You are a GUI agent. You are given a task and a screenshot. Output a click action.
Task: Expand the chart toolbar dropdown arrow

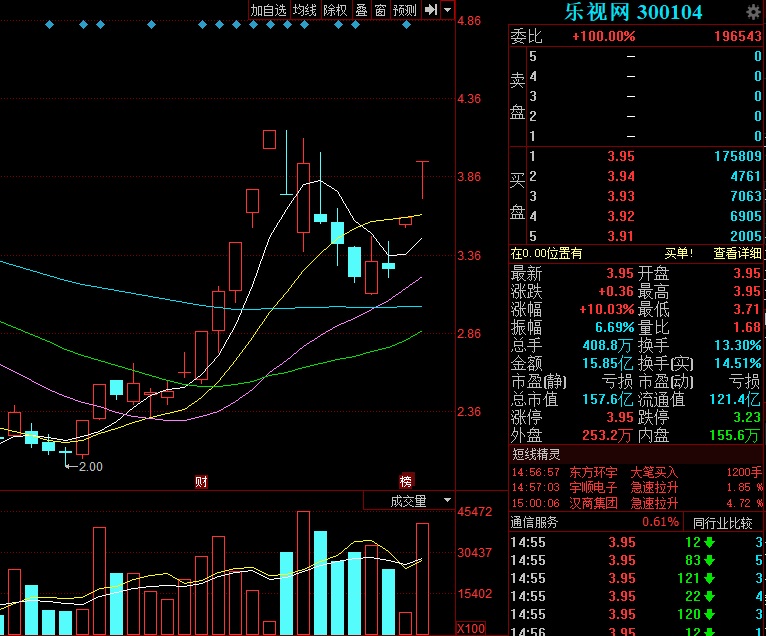(447, 10)
